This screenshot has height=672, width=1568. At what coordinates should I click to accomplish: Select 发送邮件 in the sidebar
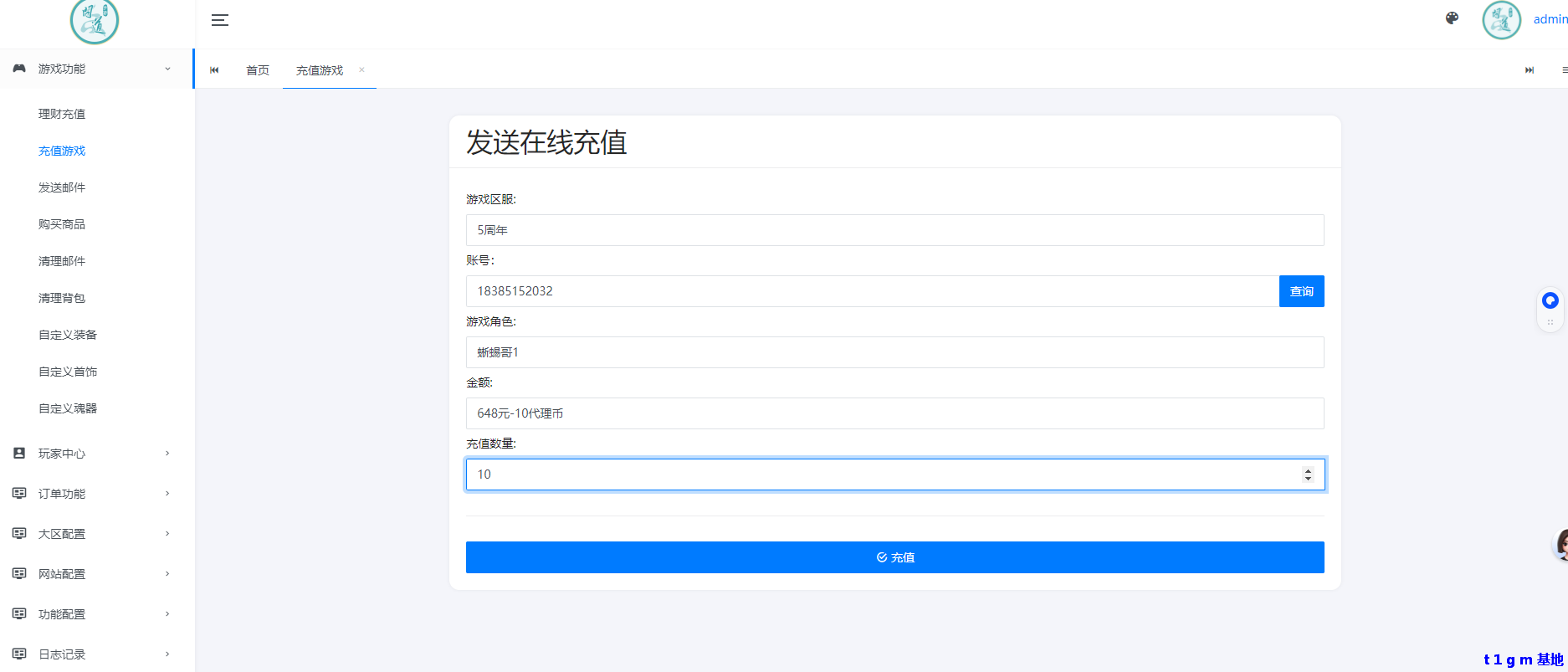click(x=62, y=187)
